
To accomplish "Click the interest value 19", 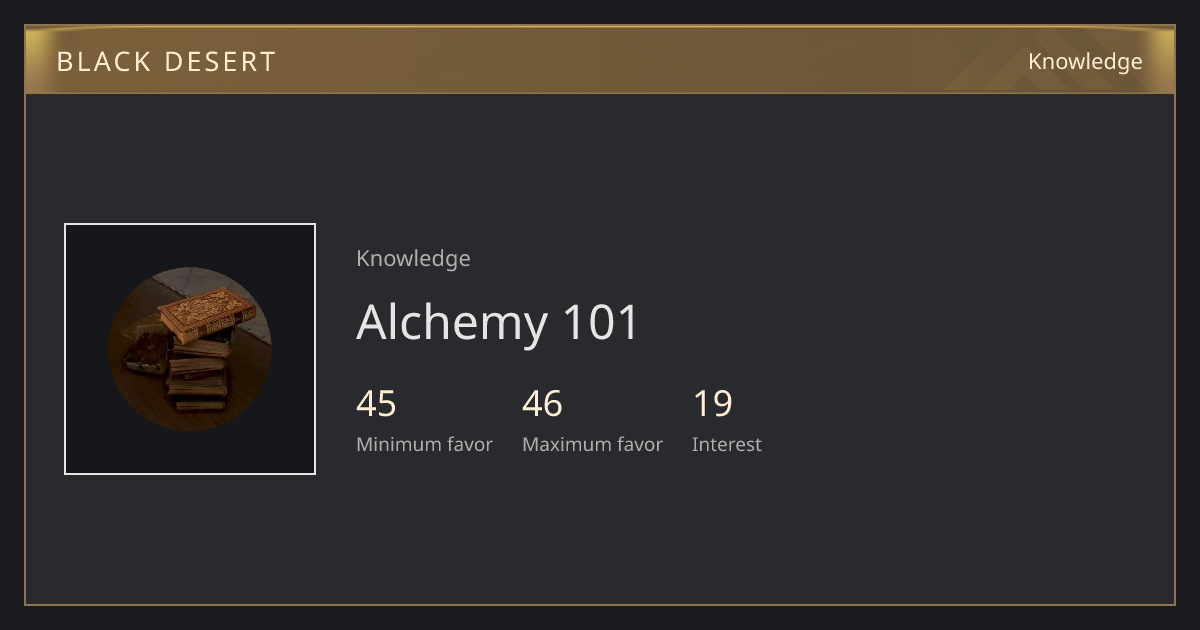I will pos(713,404).
